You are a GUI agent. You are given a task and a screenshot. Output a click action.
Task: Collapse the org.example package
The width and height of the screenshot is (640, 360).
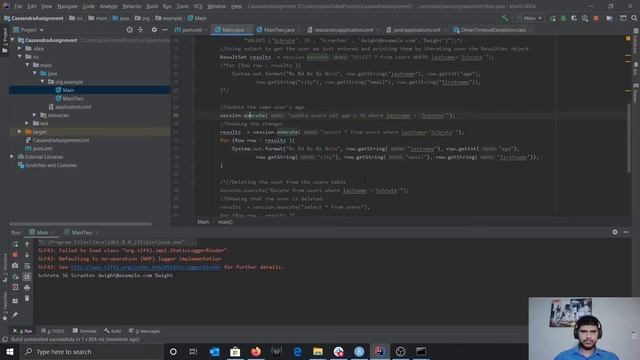pyautogui.click(x=42, y=82)
